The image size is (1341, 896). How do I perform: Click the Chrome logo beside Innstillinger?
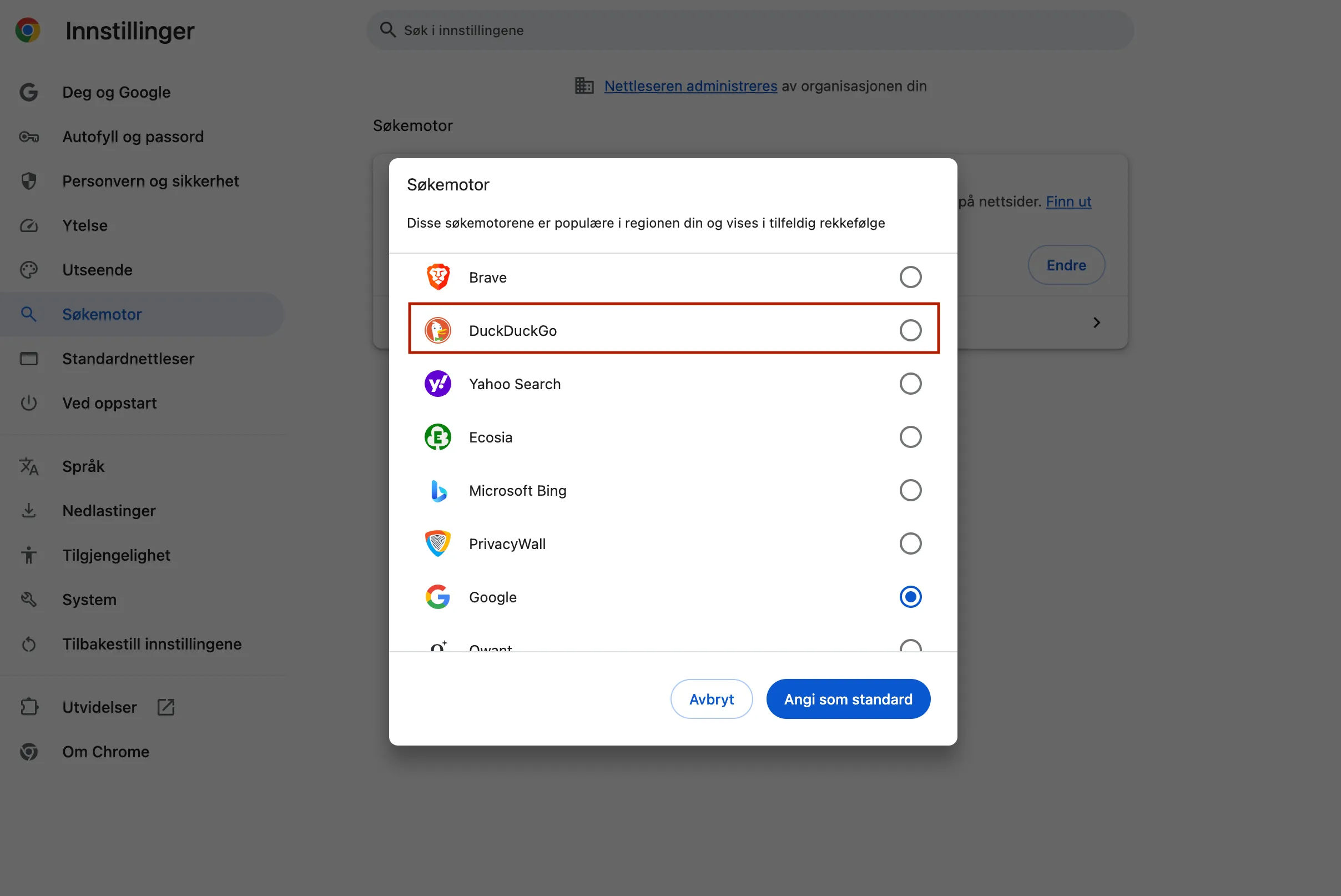point(27,31)
